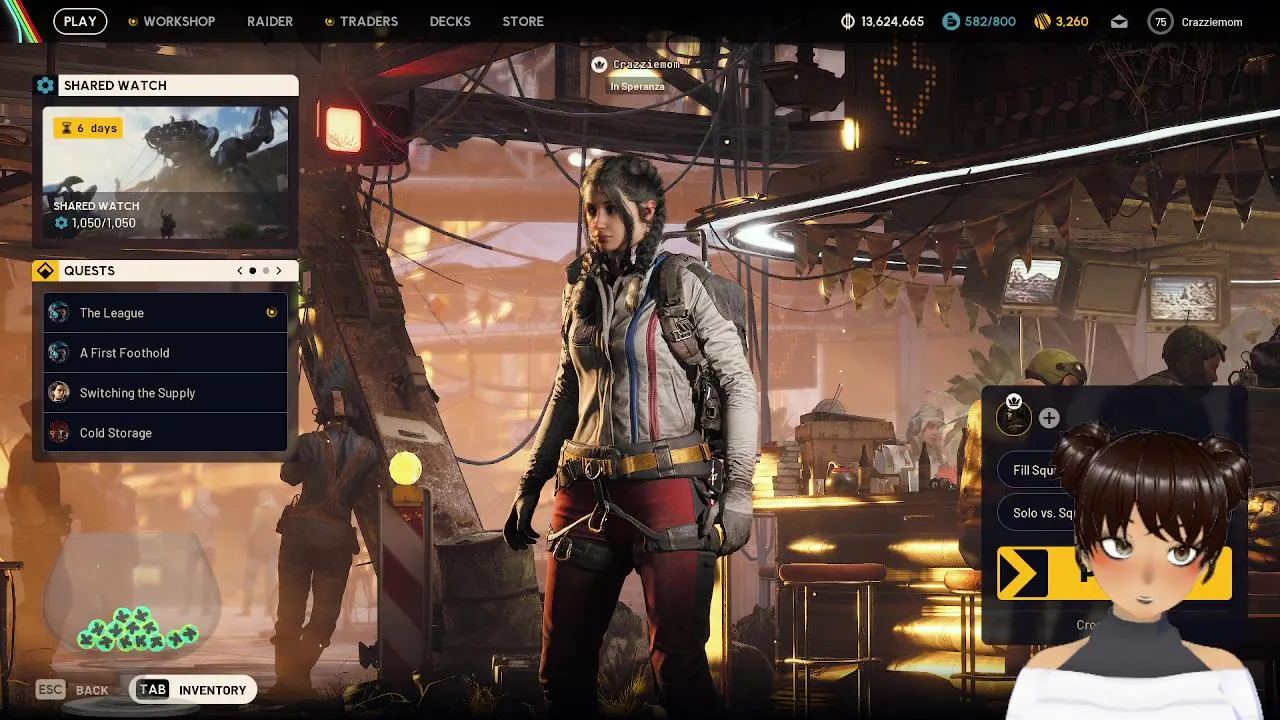The height and width of the screenshot is (720, 1280).
Task: Click the Quests diamond icon
Action: tap(45, 271)
